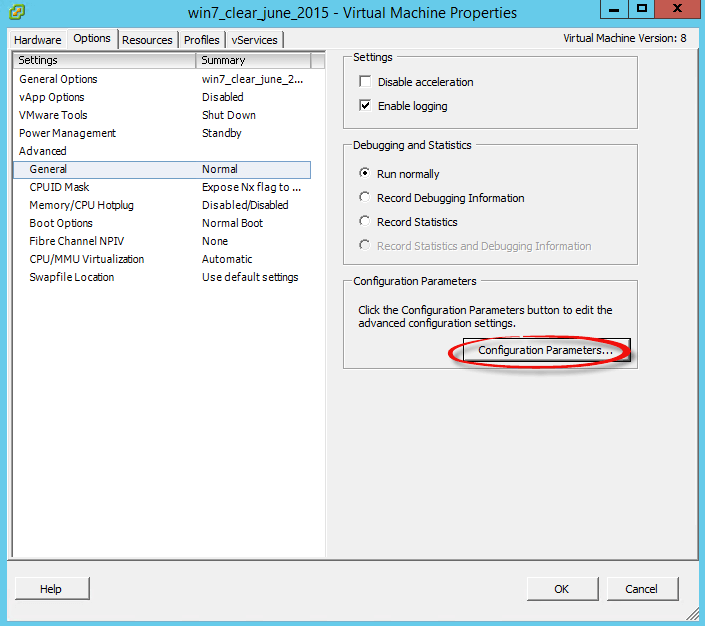Select the General row under Advanced

point(162,170)
